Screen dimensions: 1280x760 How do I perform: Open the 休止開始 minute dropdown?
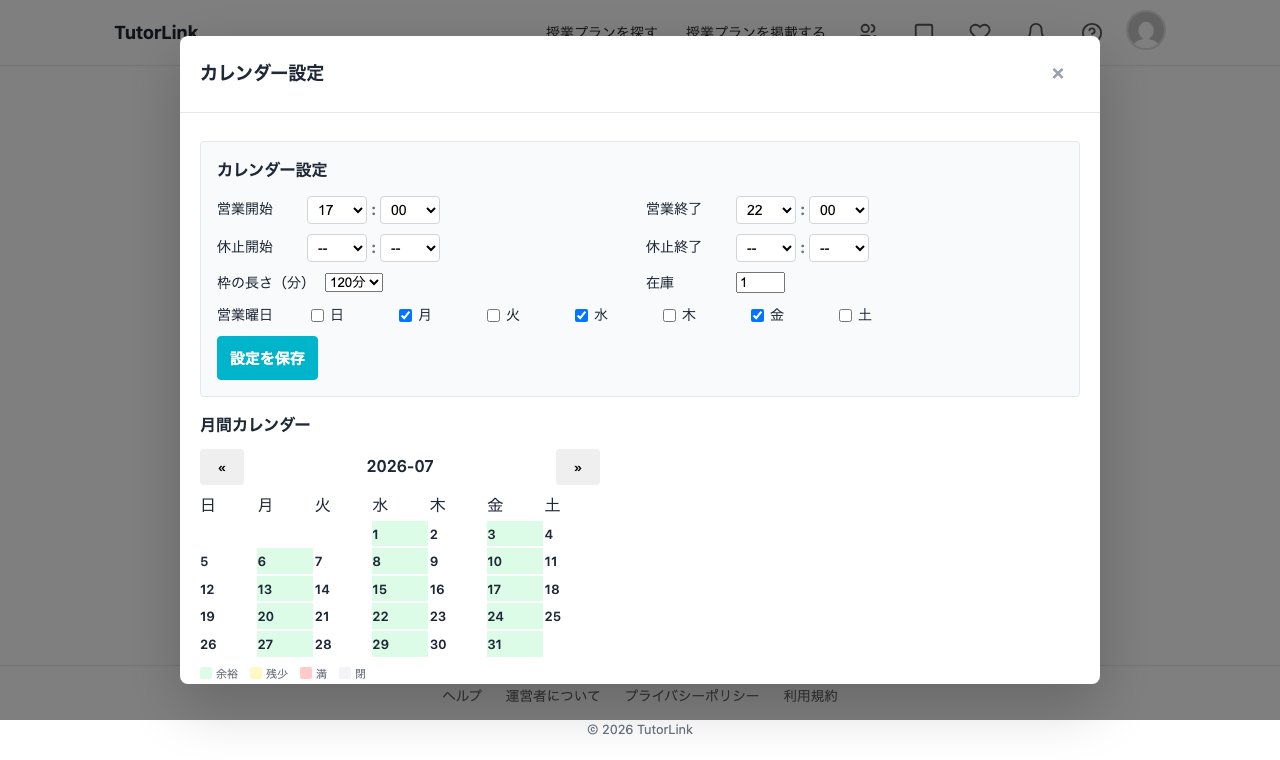(410, 248)
